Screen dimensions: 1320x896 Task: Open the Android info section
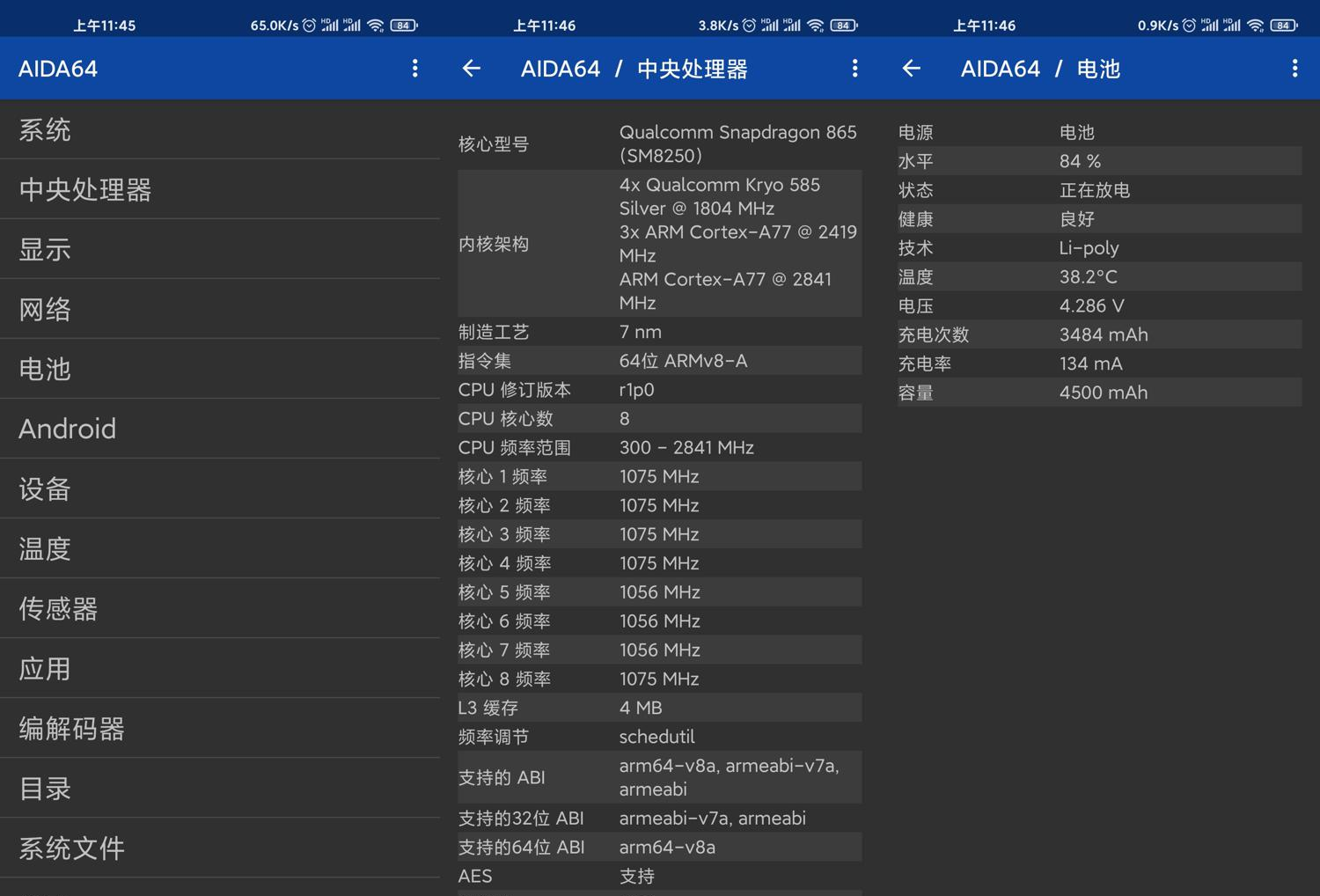pyautogui.click(x=220, y=430)
